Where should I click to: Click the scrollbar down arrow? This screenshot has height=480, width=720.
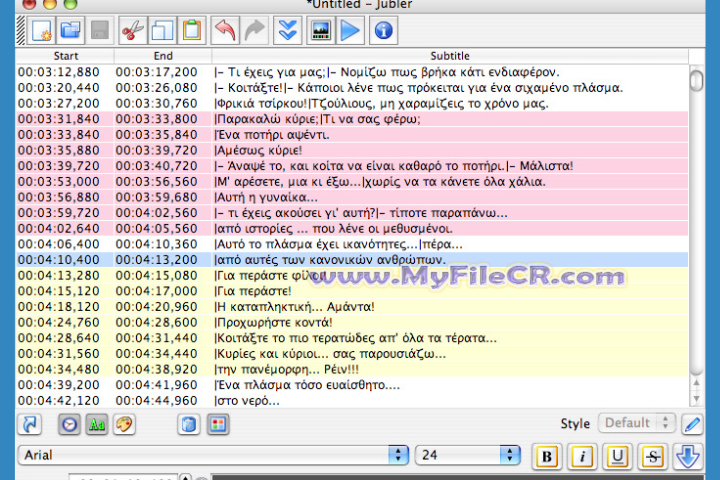(x=697, y=398)
